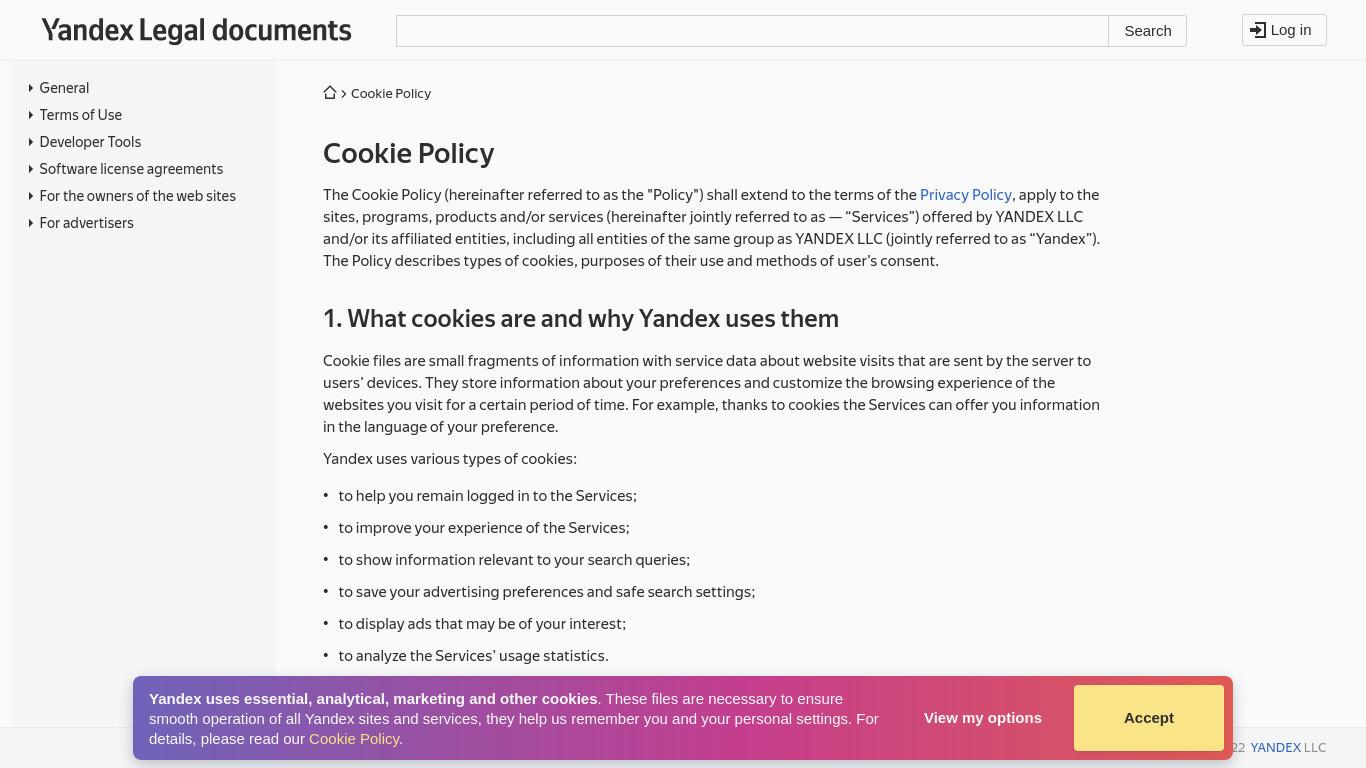Open the Yandex Legal documents logo
Image resolution: width=1366 pixels, height=768 pixels.
(x=196, y=31)
